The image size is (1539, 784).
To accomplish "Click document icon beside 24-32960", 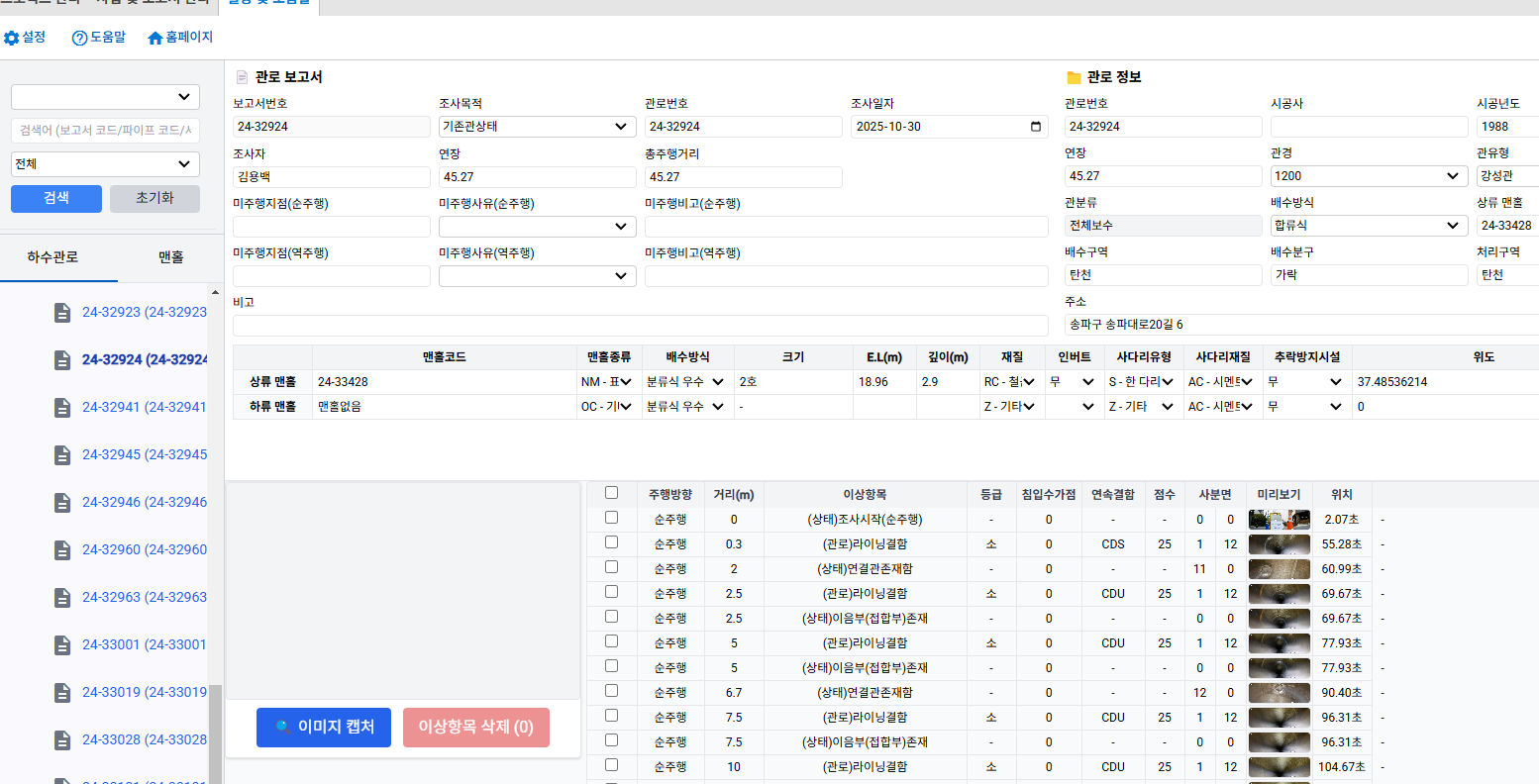I will pyautogui.click(x=62, y=549).
